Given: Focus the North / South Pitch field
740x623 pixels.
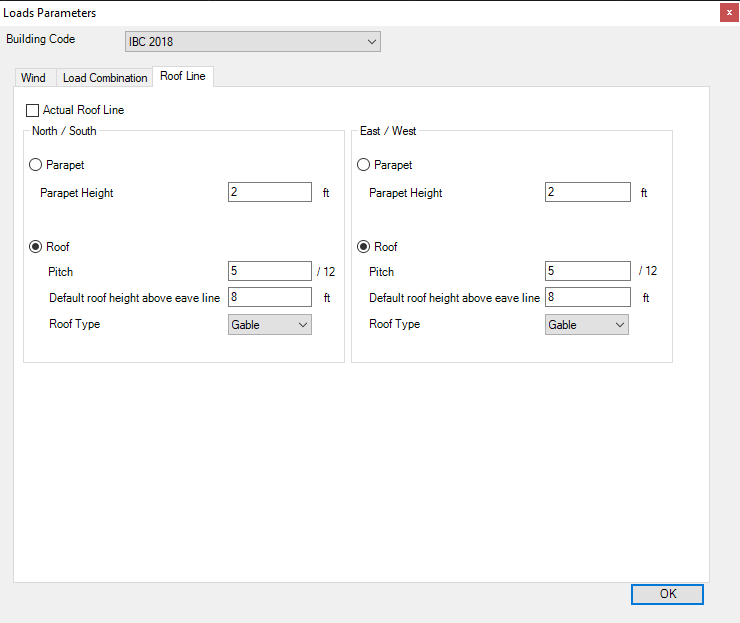Looking at the screenshot, I should coord(270,271).
